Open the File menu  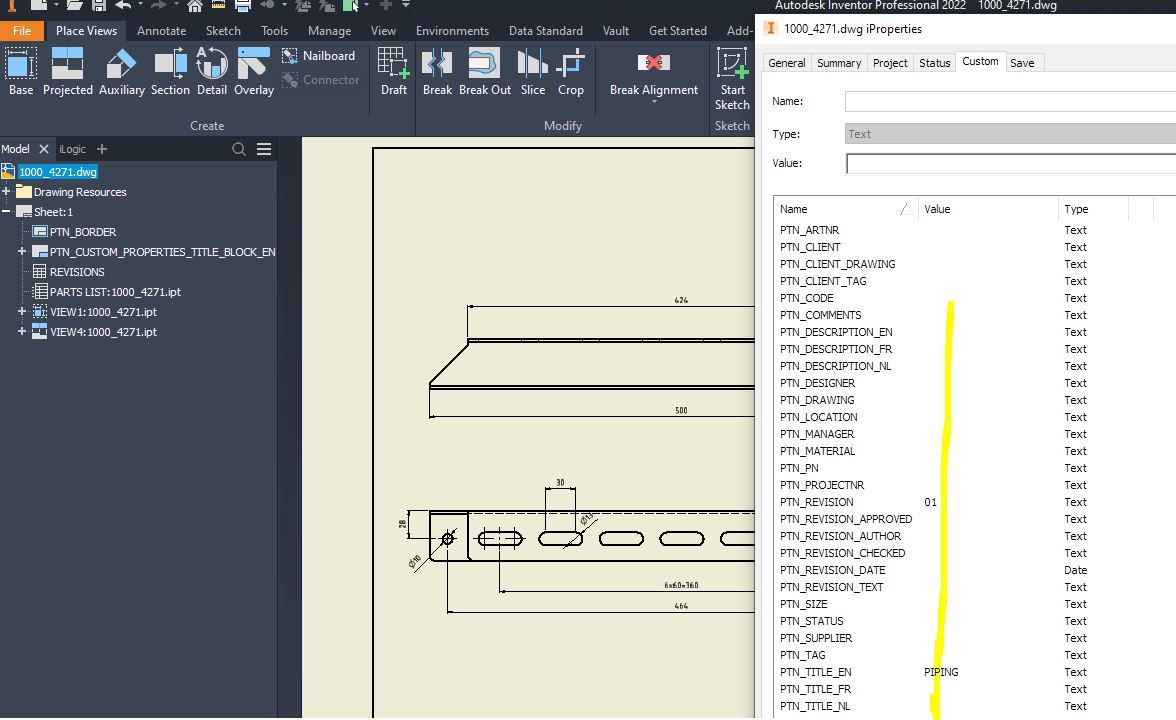[22, 30]
